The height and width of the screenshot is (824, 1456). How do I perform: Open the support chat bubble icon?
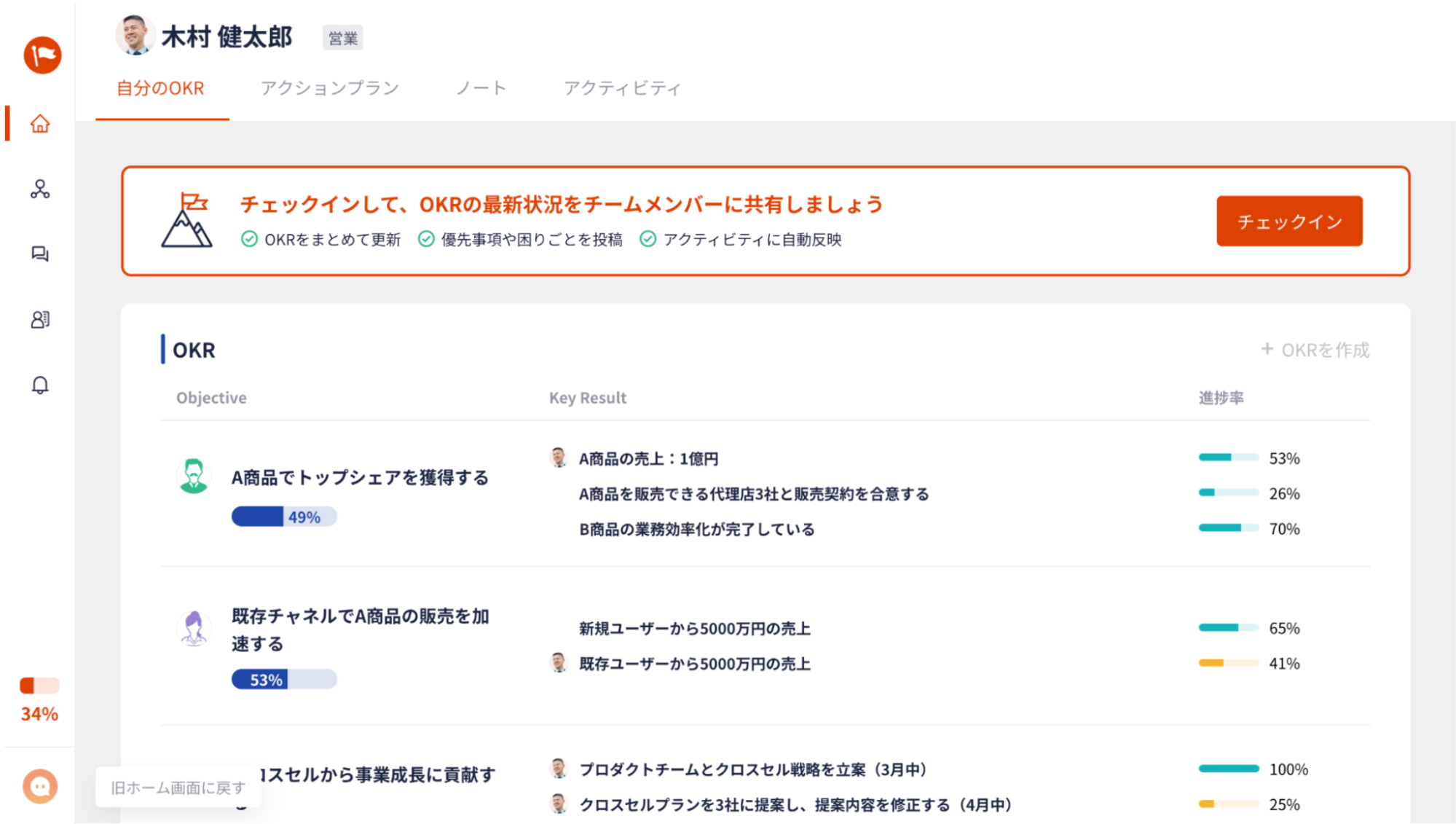tap(40, 786)
